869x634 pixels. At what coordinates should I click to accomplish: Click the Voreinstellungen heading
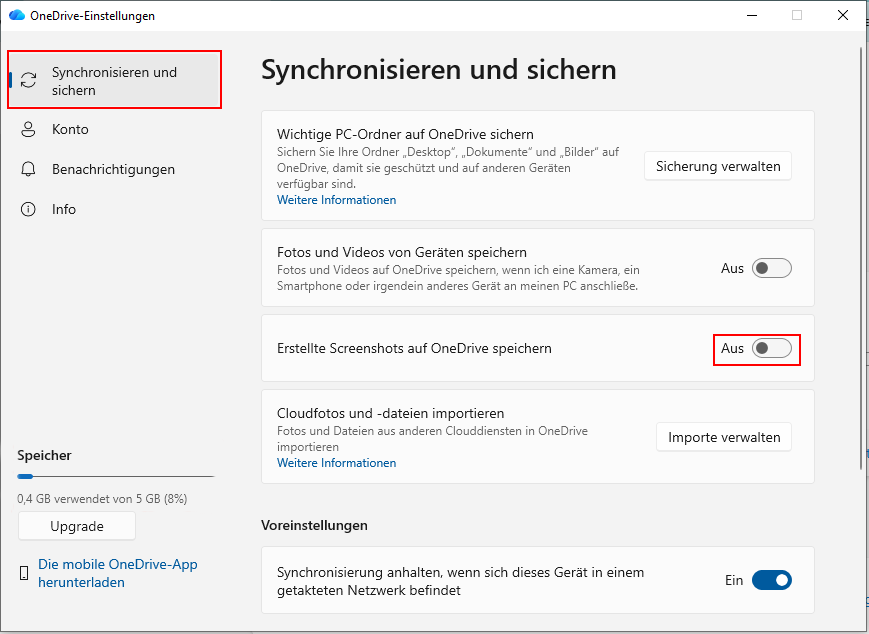pyautogui.click(x=314, y=525)
